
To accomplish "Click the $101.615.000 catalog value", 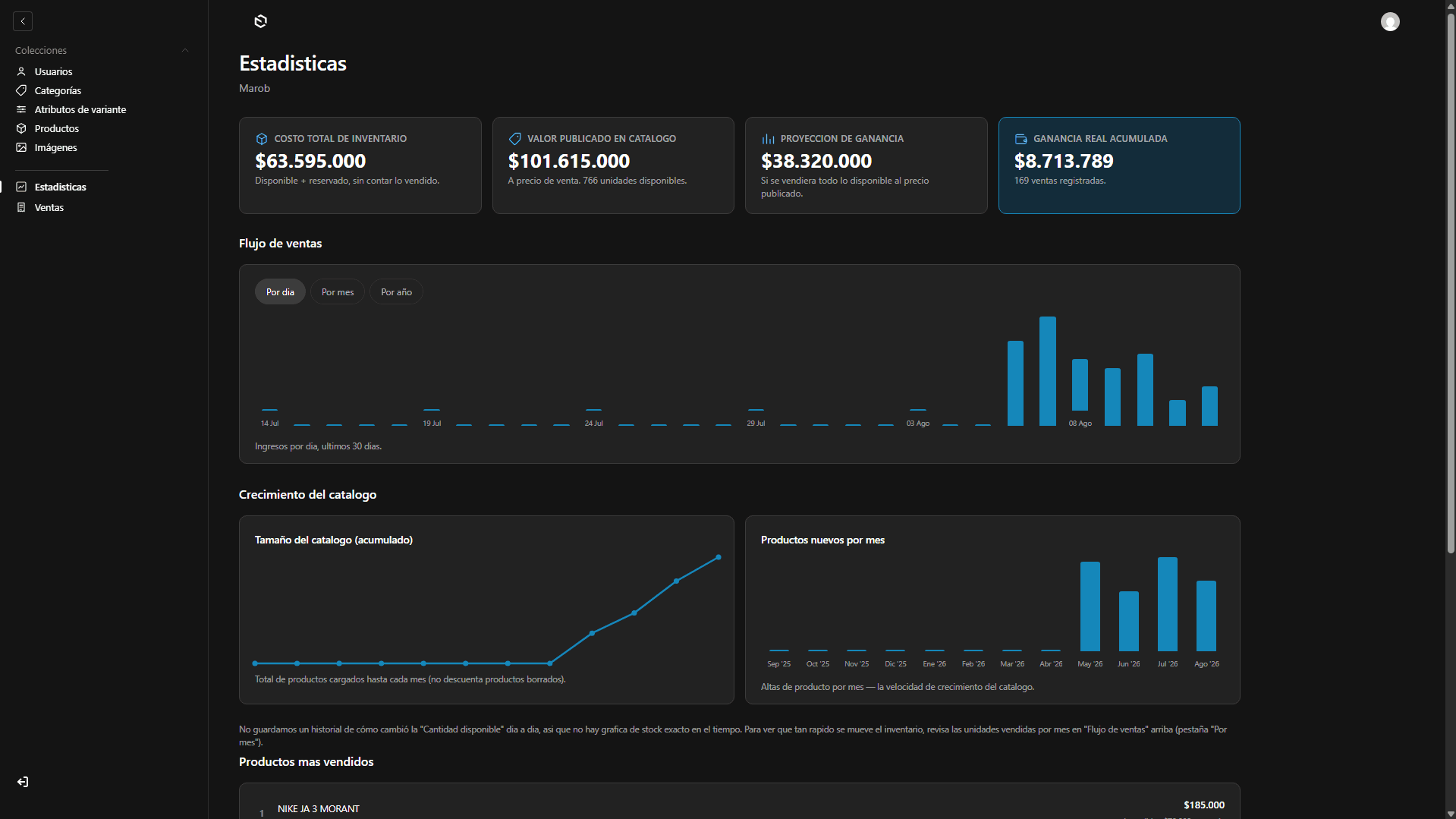I will tap(569, 161).
